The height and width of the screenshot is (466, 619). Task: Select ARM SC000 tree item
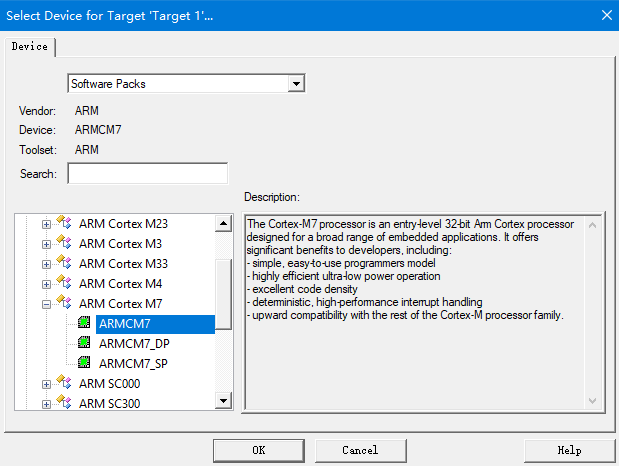click(109, 383)
